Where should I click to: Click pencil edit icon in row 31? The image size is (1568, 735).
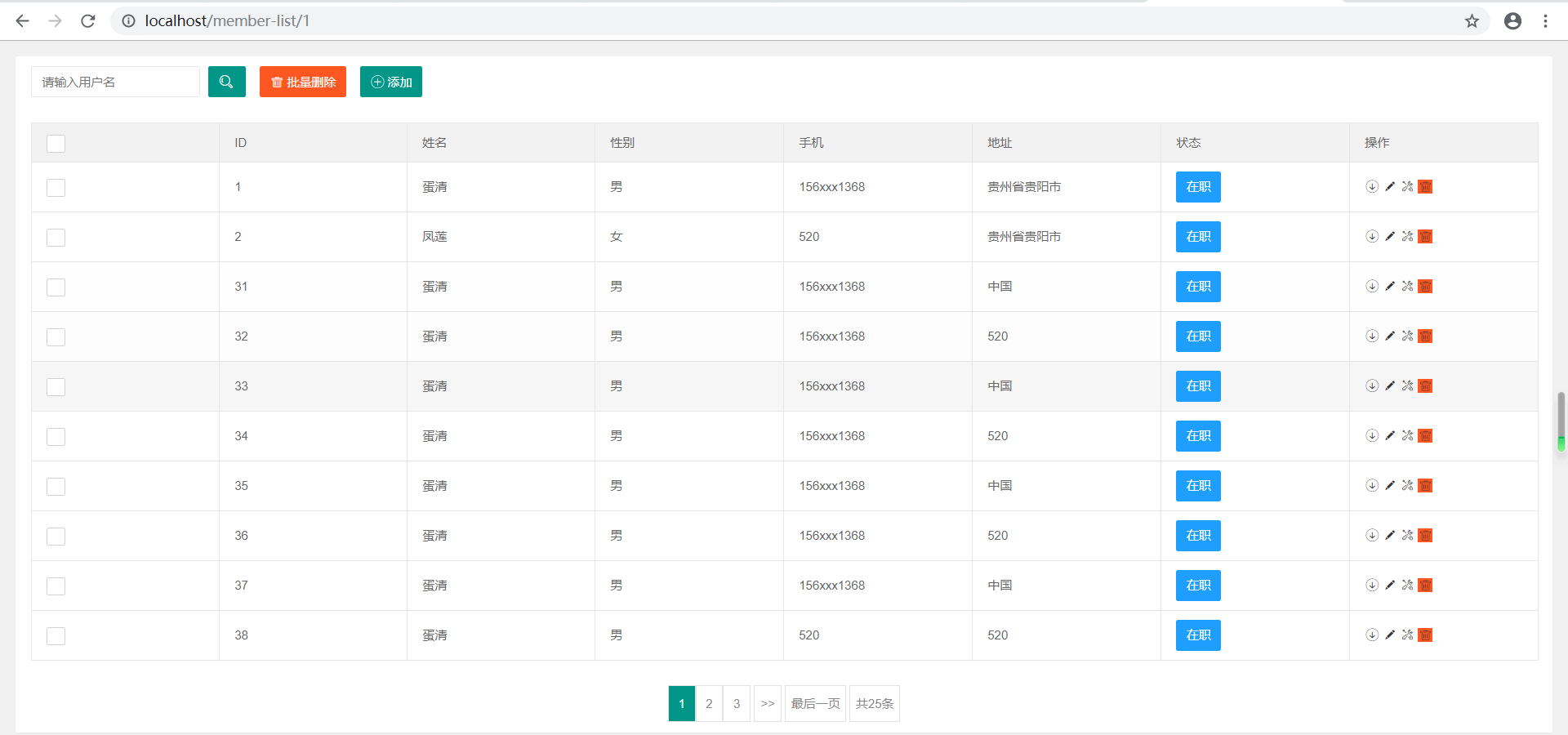tap(1390, 286)
